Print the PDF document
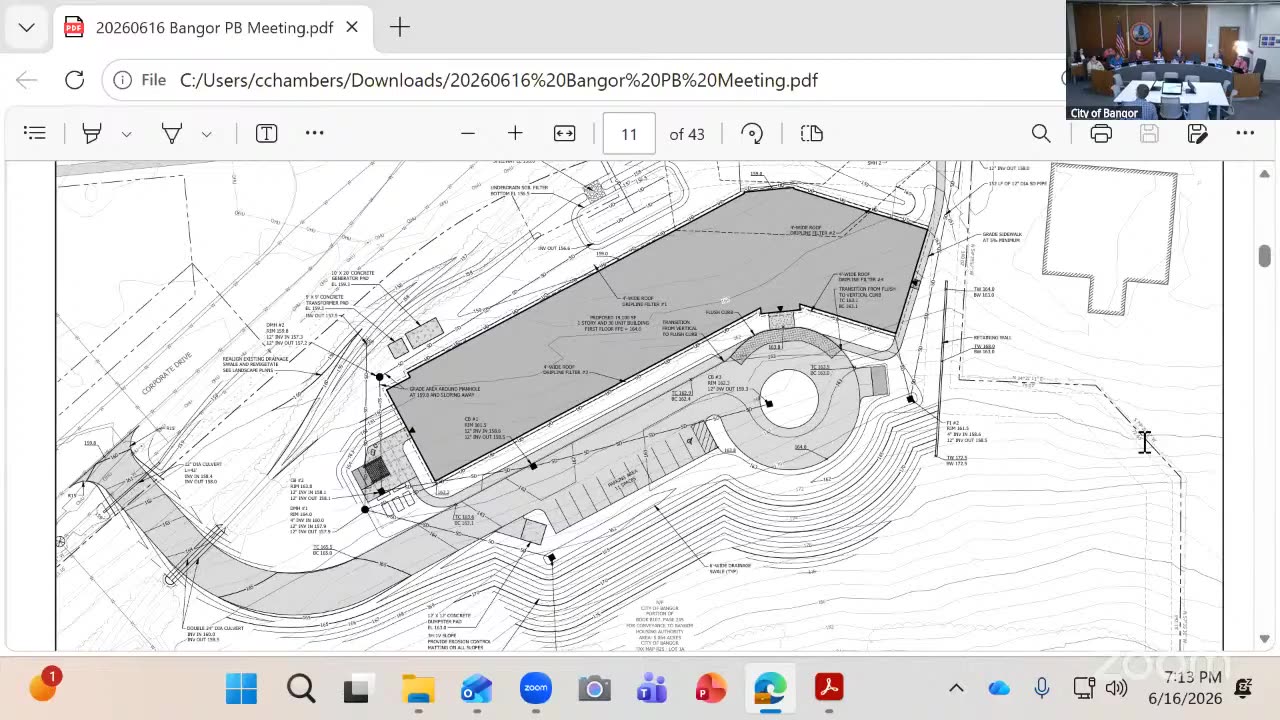 point(1101,133)
